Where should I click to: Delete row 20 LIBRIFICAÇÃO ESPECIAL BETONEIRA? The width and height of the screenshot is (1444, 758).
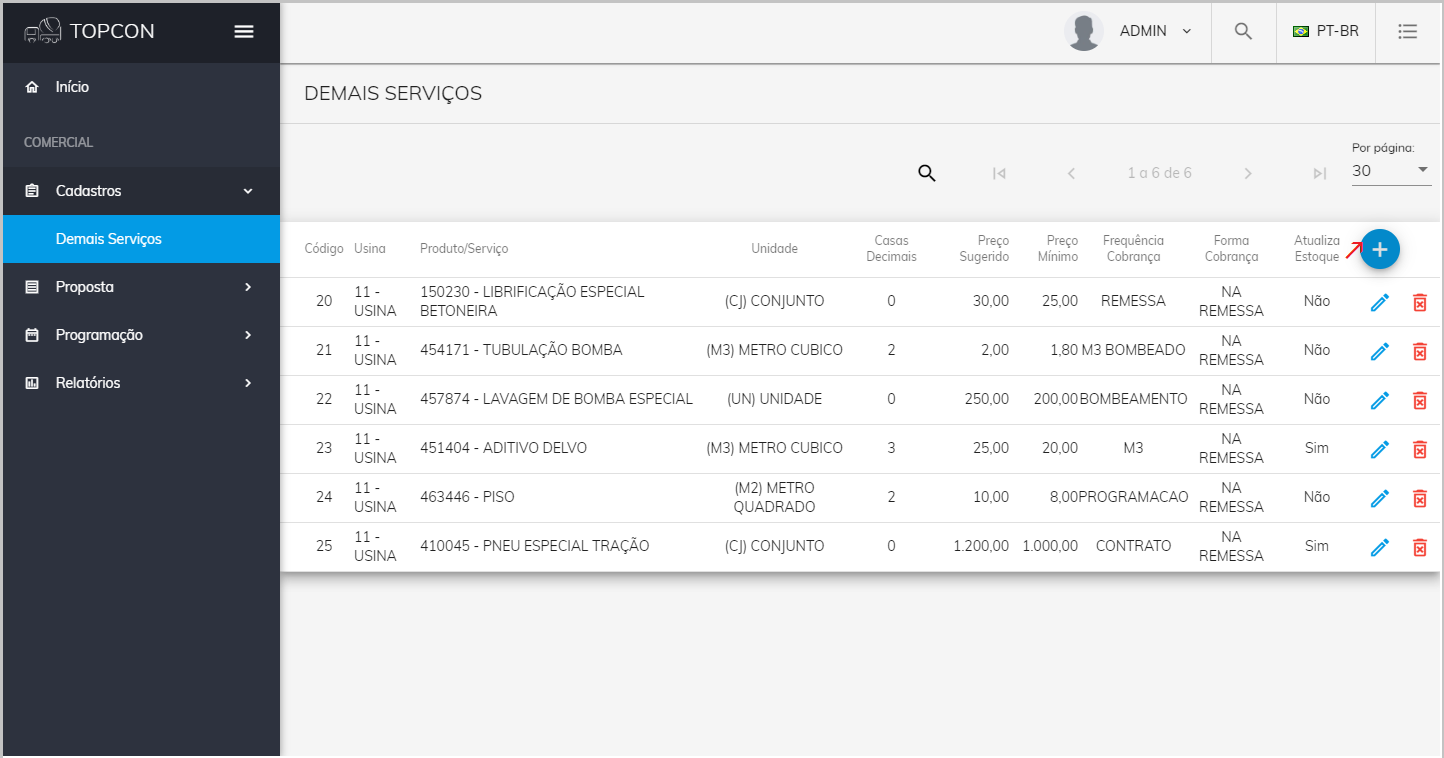click(x=1419, y=302)
